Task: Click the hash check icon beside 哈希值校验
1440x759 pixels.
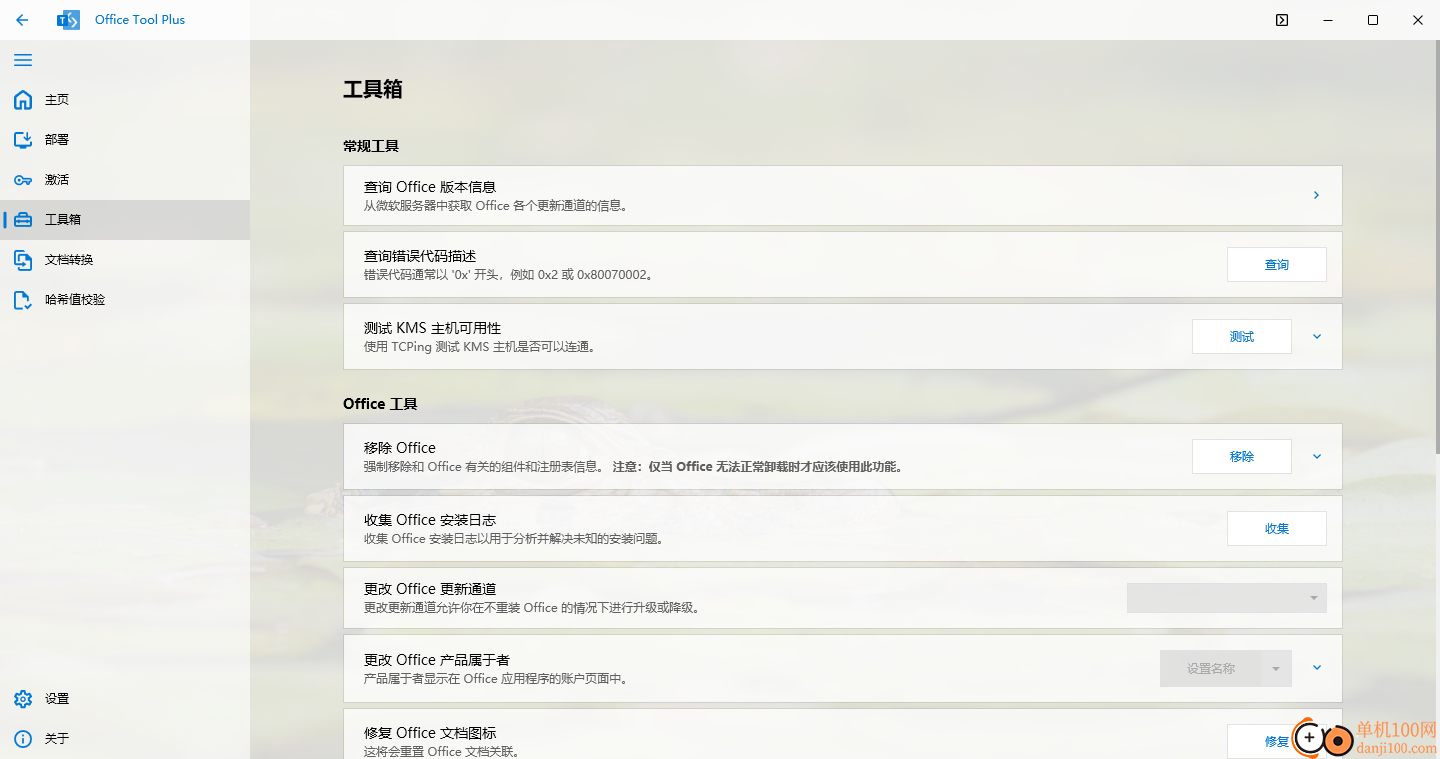Action: pyautogui.click(x=23, y=300)
